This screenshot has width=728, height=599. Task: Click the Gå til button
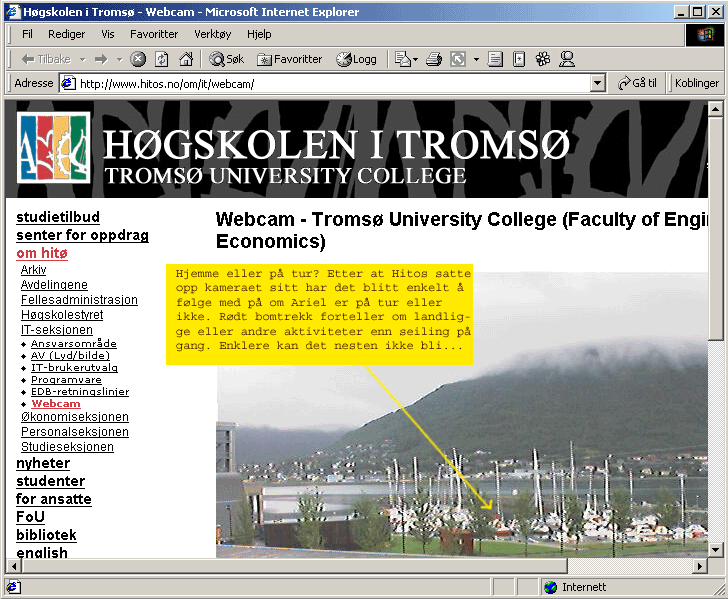pyautogui.click(x=637, y=83)
